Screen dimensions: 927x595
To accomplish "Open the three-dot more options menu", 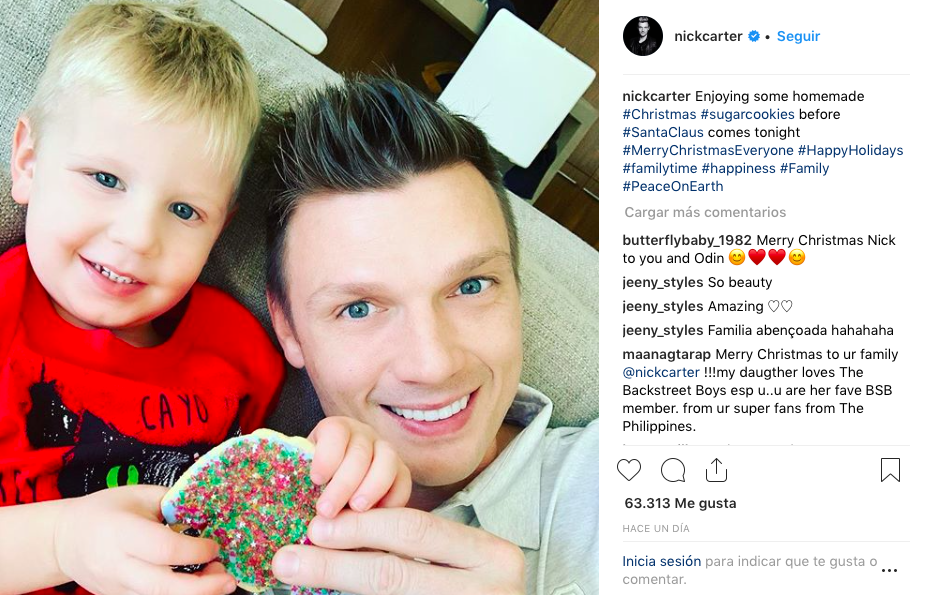I will click(x=889, y=571).
